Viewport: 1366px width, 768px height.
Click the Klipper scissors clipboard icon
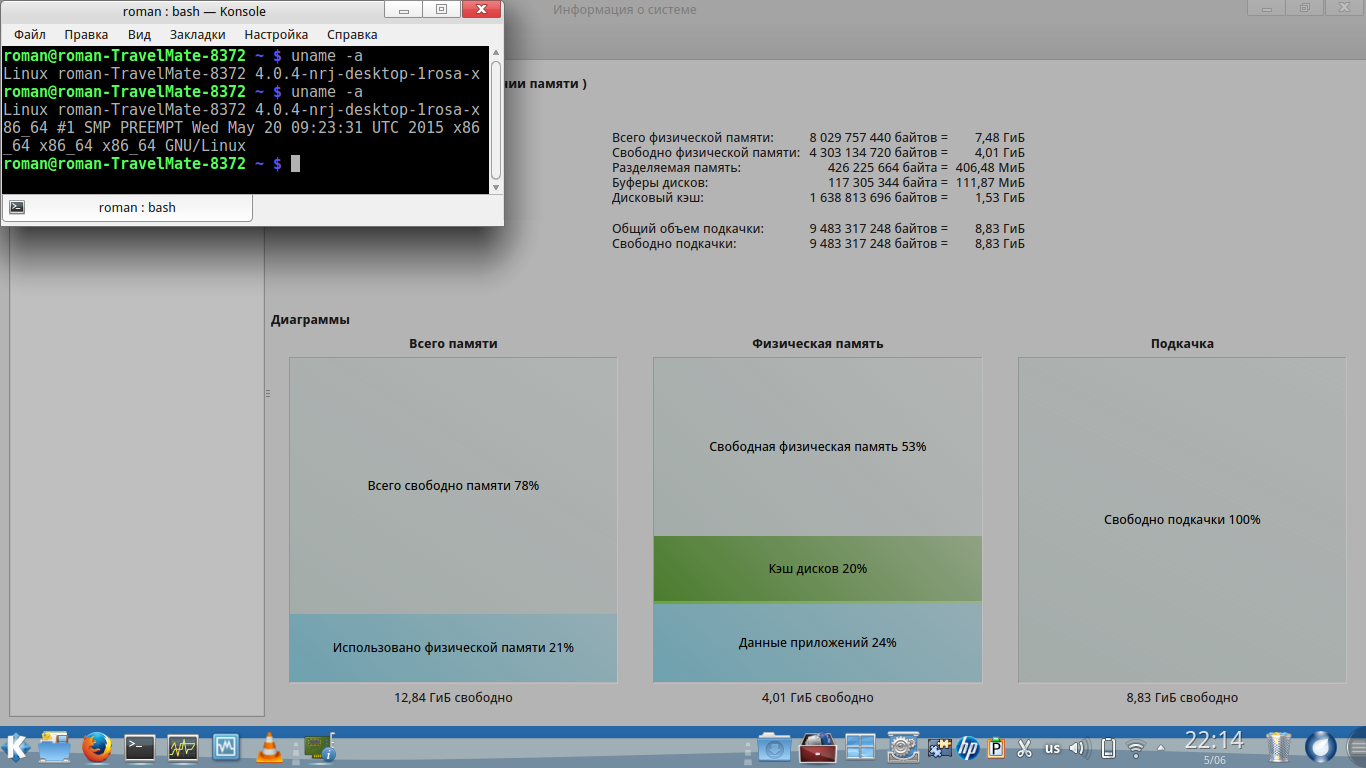pyautogui.click(x=1024, y=748)
